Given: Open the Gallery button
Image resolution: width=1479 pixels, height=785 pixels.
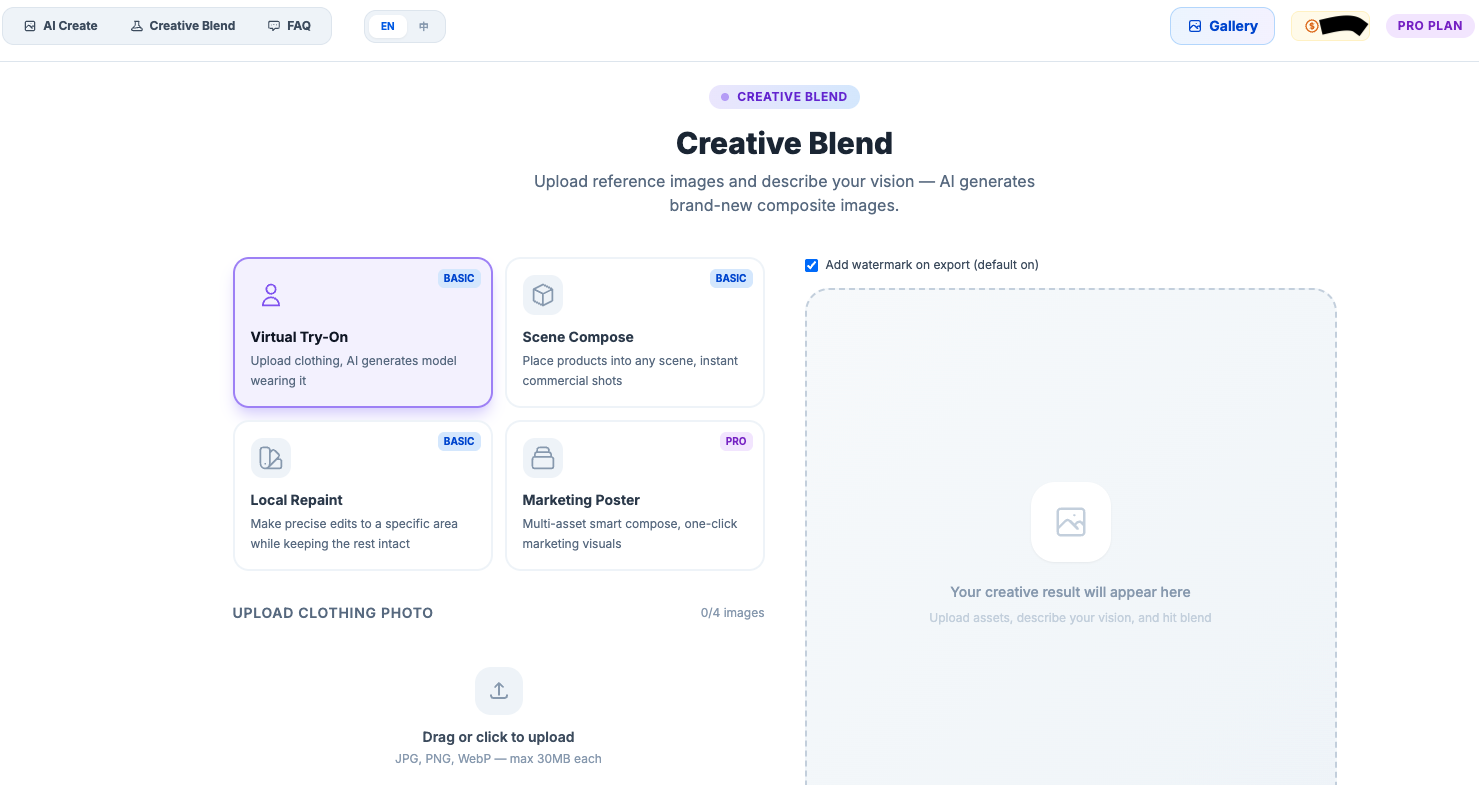Looking at the screenshot, I should 1222,26.
